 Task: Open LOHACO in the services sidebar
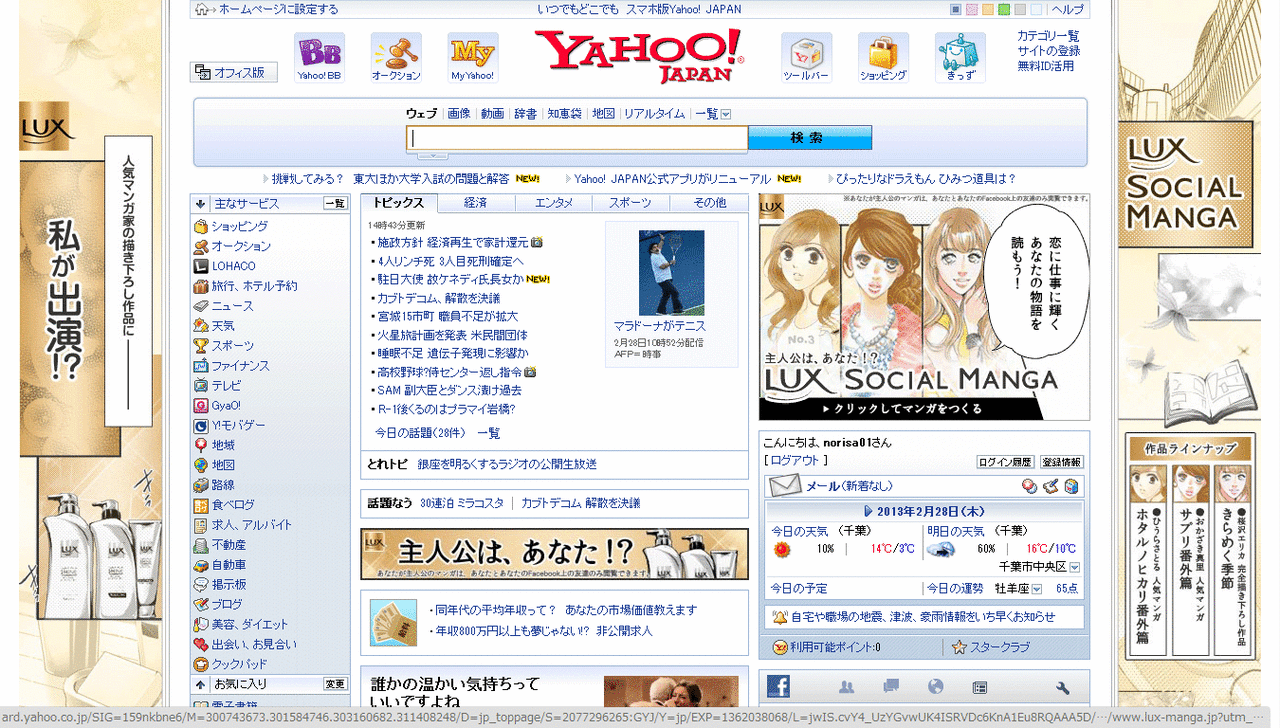233,266
